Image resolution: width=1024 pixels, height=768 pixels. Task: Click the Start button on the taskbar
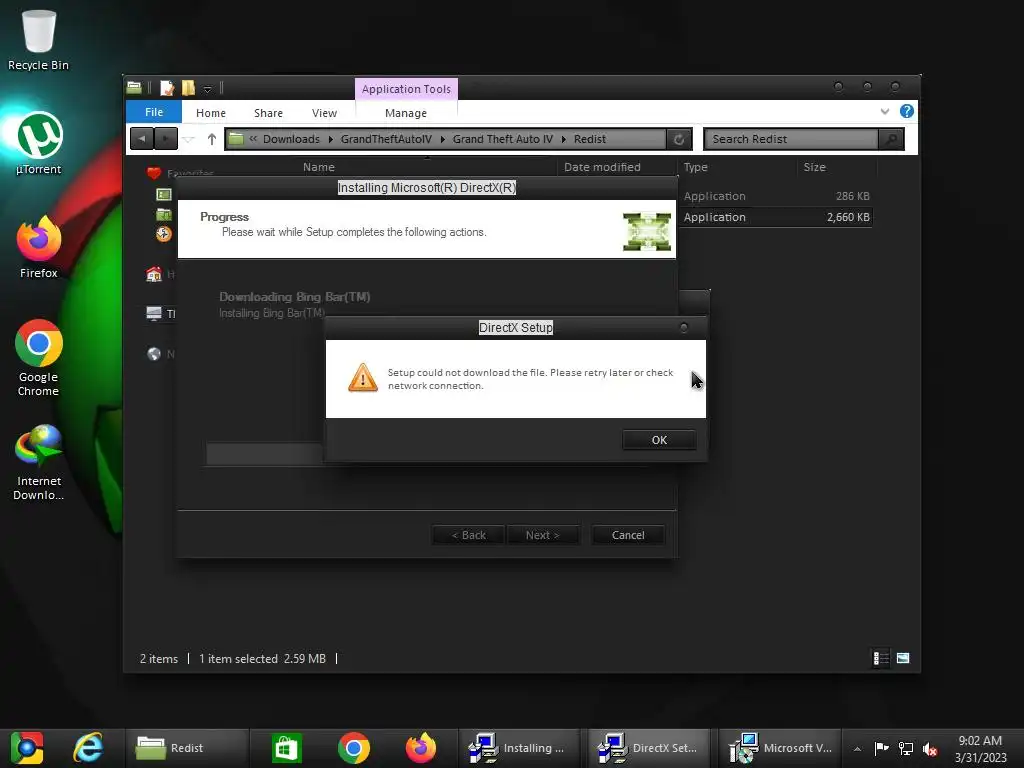pyautogui.click(x=27, y=748)
